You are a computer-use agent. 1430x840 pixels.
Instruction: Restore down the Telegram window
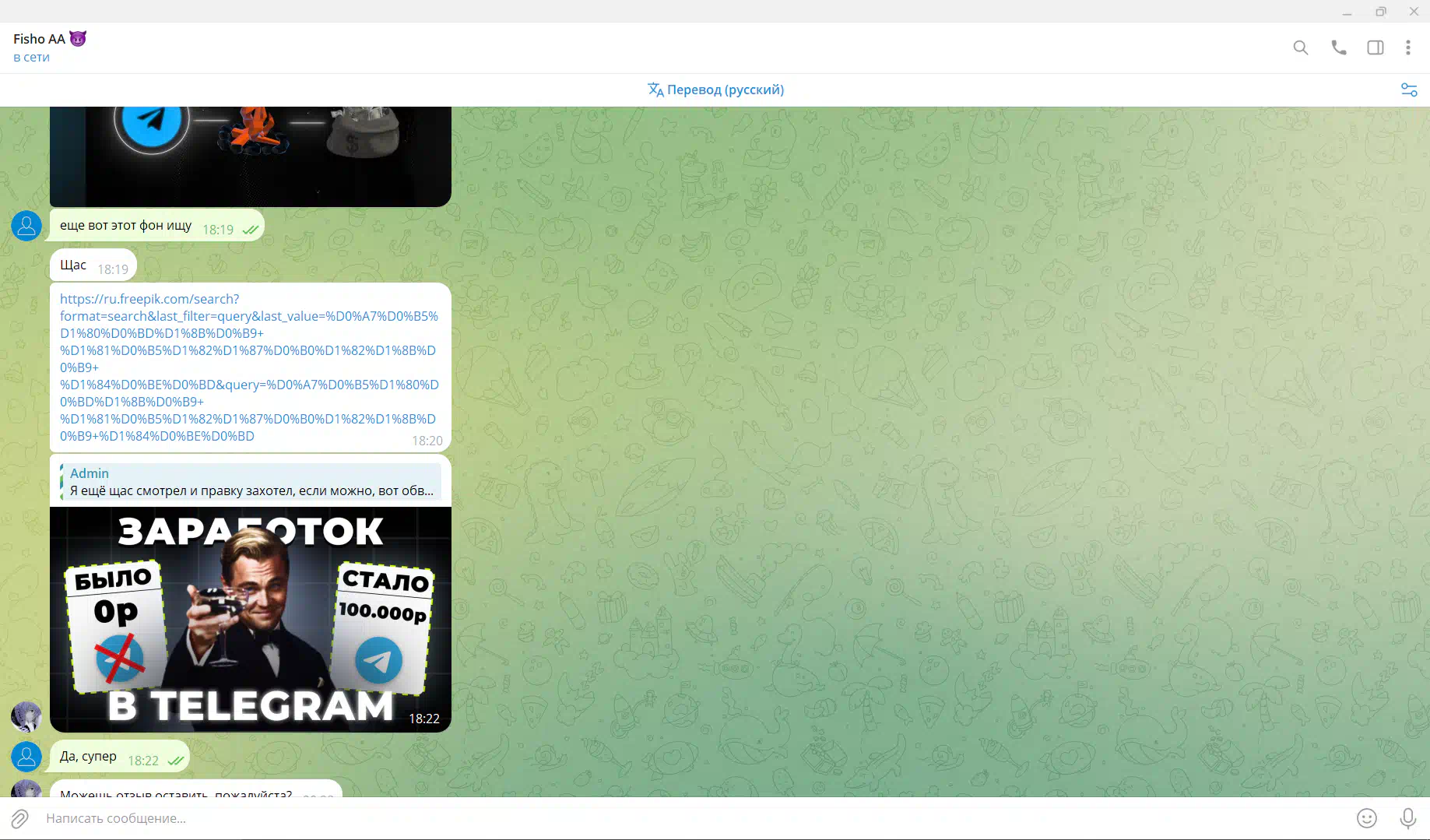[1381, 12]
